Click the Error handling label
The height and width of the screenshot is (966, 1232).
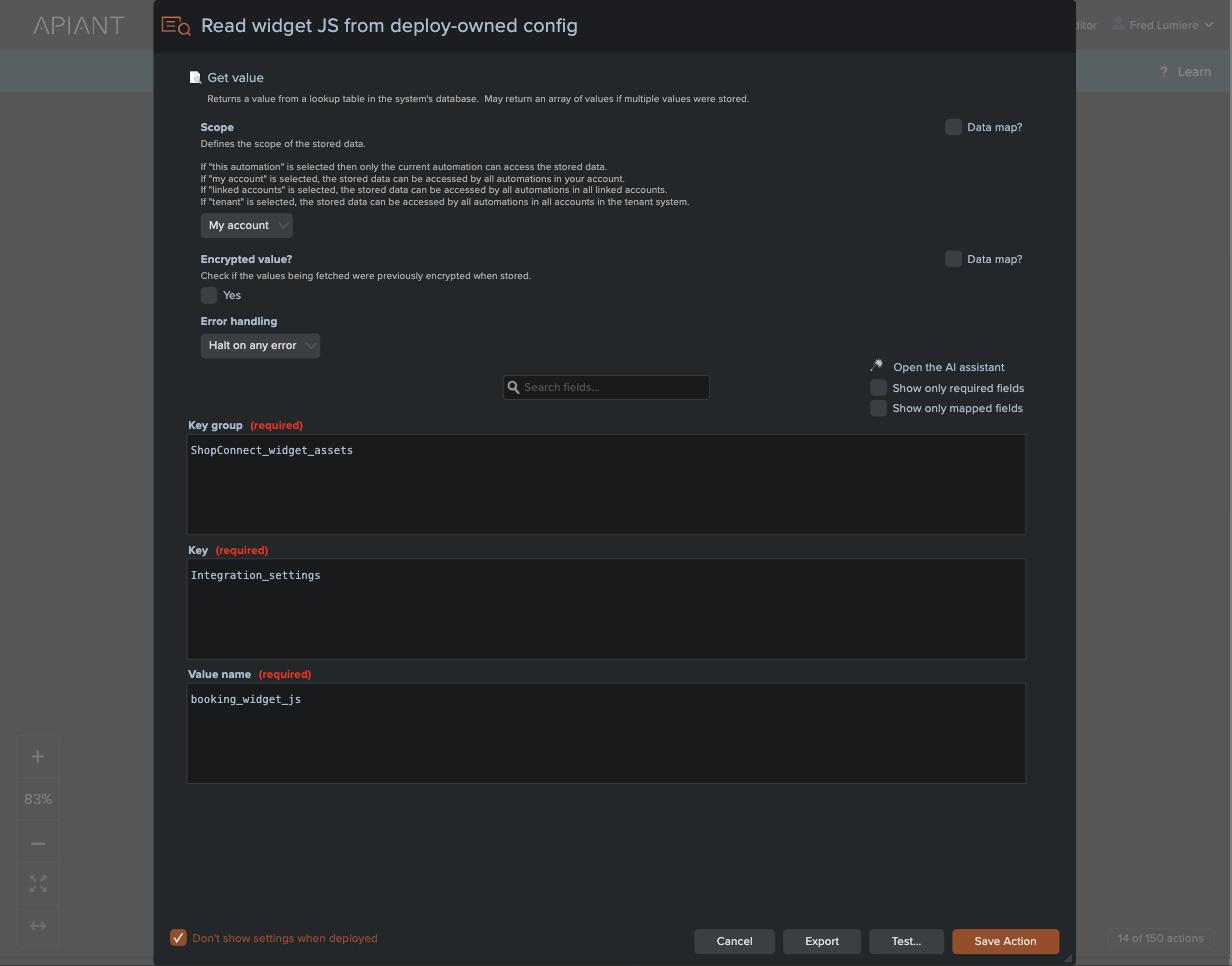point(239,321)
